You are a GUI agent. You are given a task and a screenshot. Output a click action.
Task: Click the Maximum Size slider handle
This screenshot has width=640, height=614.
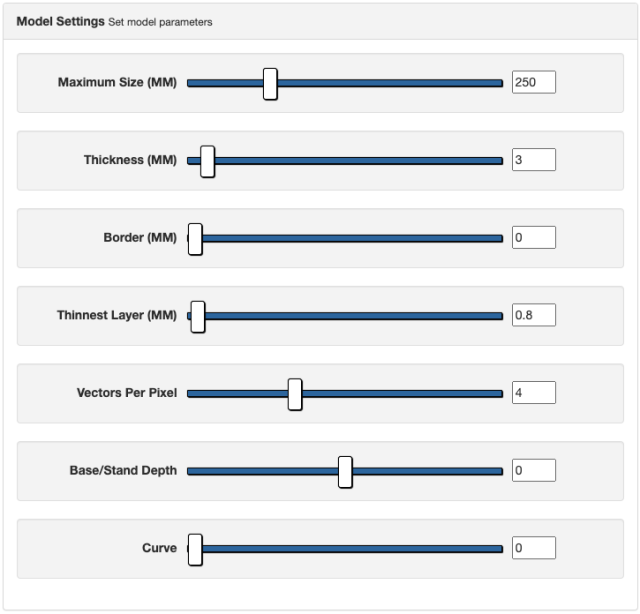[270, 83]
